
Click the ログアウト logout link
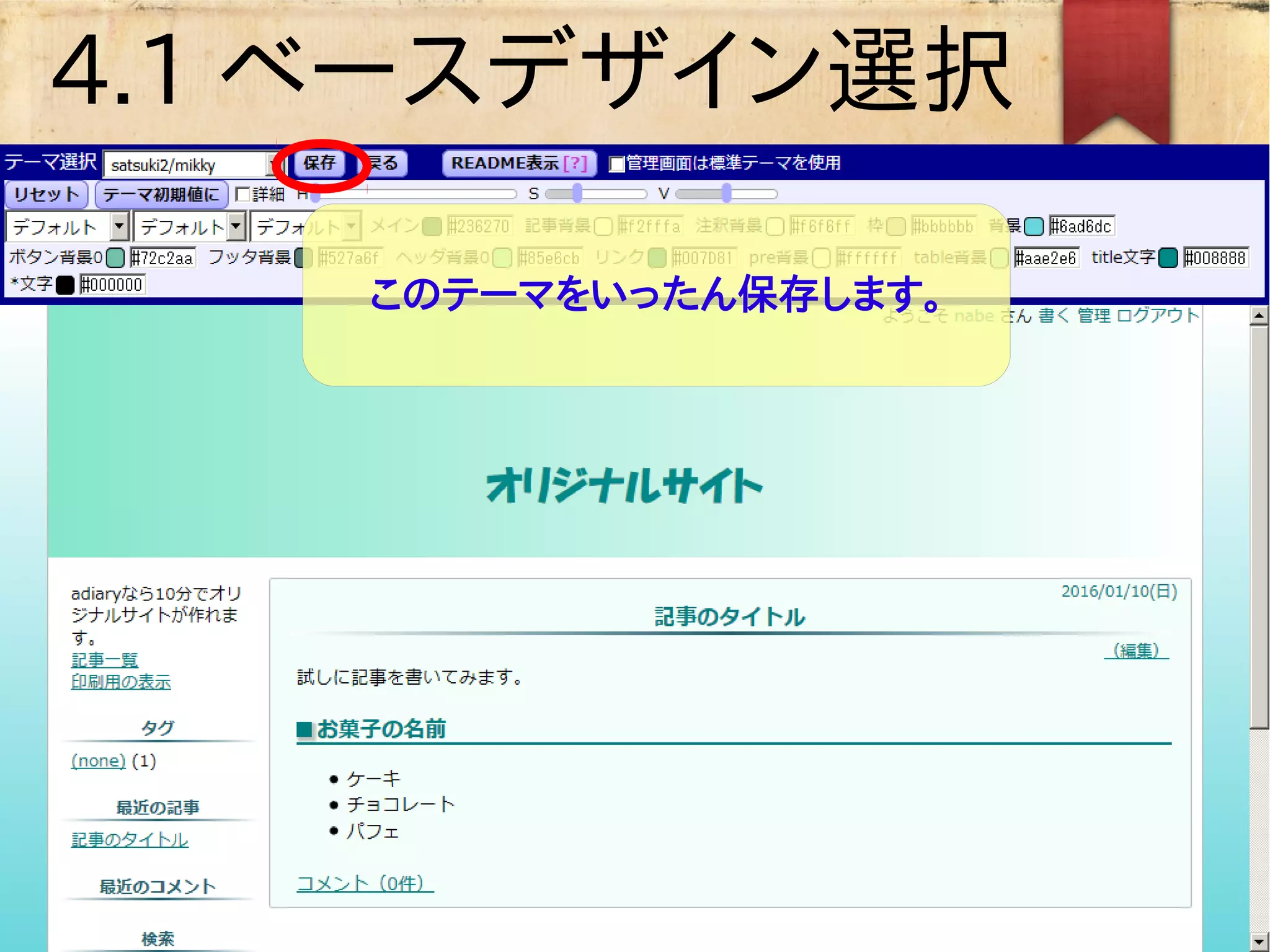click(1157, 316)
